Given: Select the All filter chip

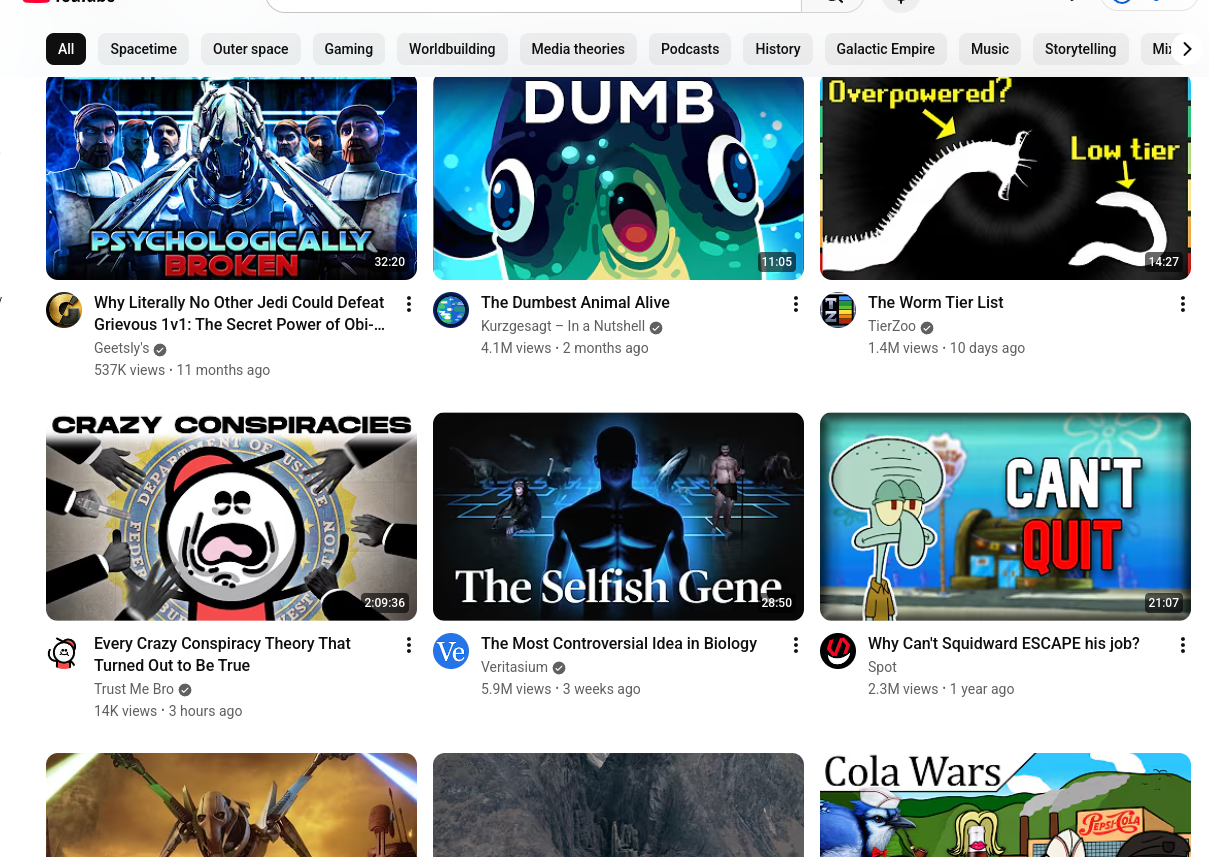Looking at the screenshot, I should coord(66,49).
